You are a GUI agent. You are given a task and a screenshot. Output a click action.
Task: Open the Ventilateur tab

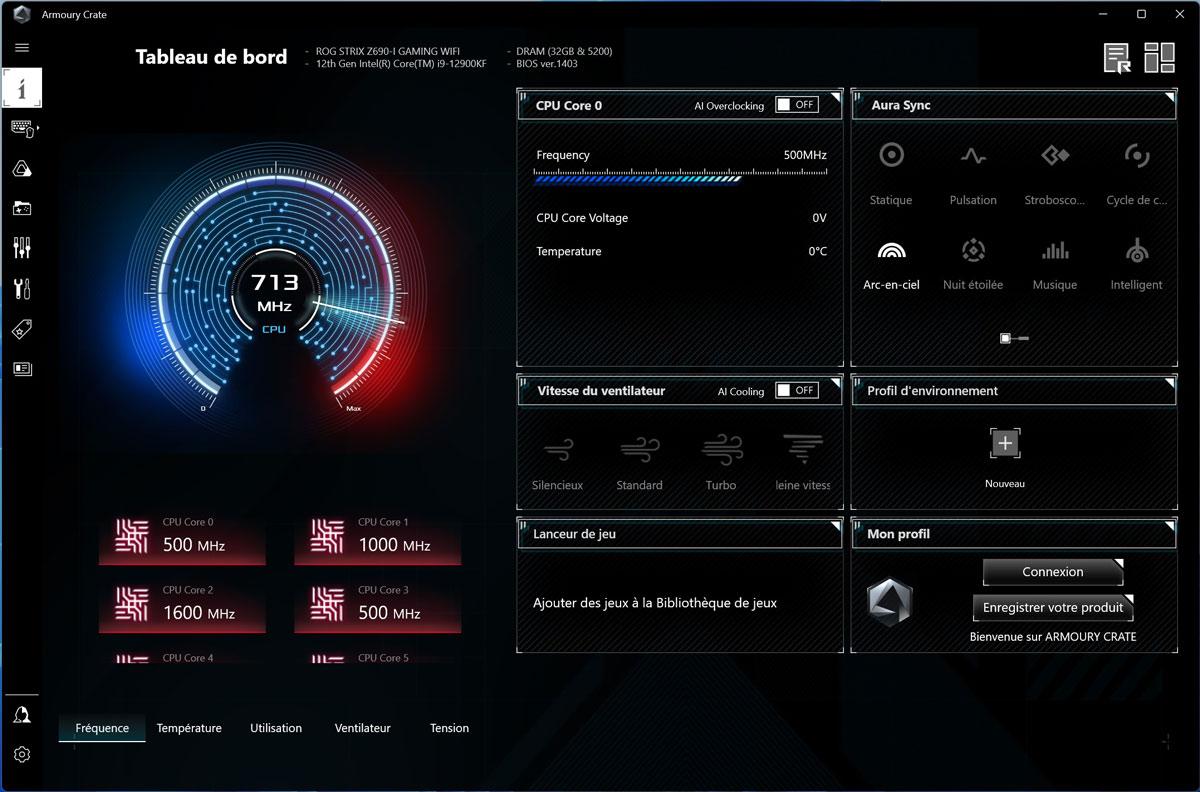coord(362,728)
